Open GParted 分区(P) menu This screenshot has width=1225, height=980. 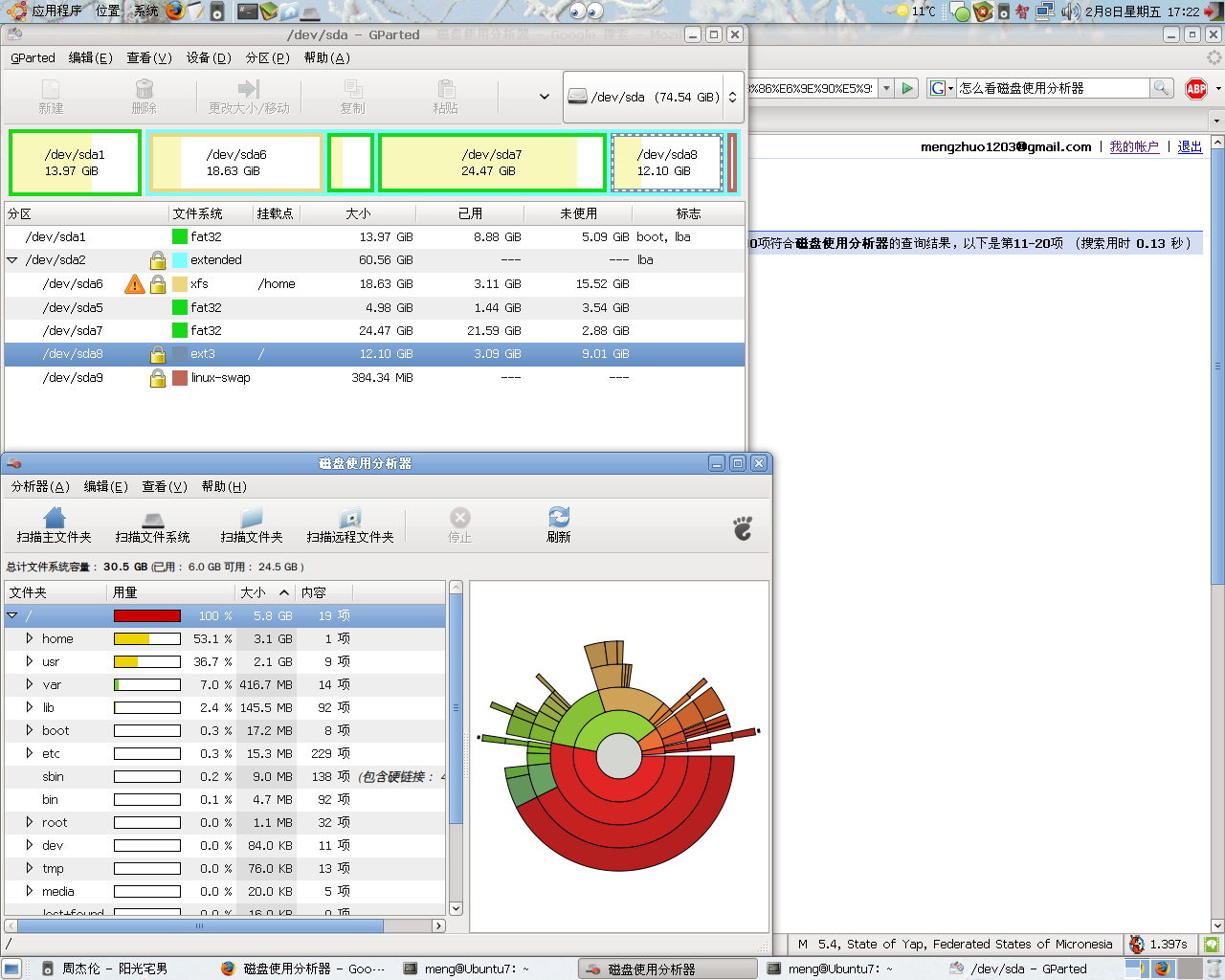(x=268, y=57)
